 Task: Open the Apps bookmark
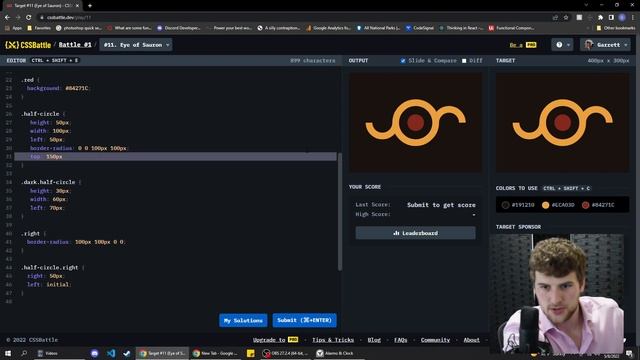(x=13, y=28)
